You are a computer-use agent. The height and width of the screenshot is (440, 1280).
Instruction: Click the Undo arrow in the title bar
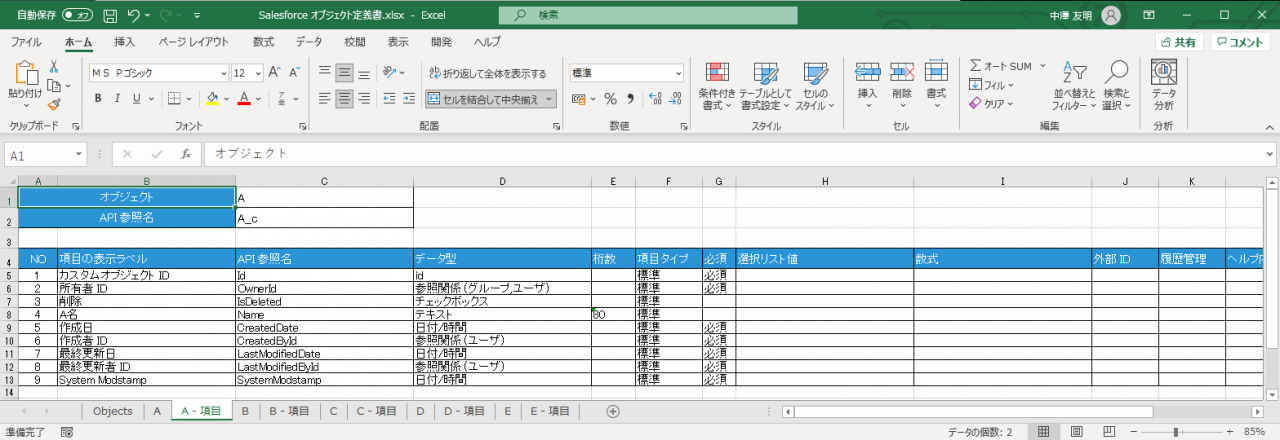[x=135, y=16]
